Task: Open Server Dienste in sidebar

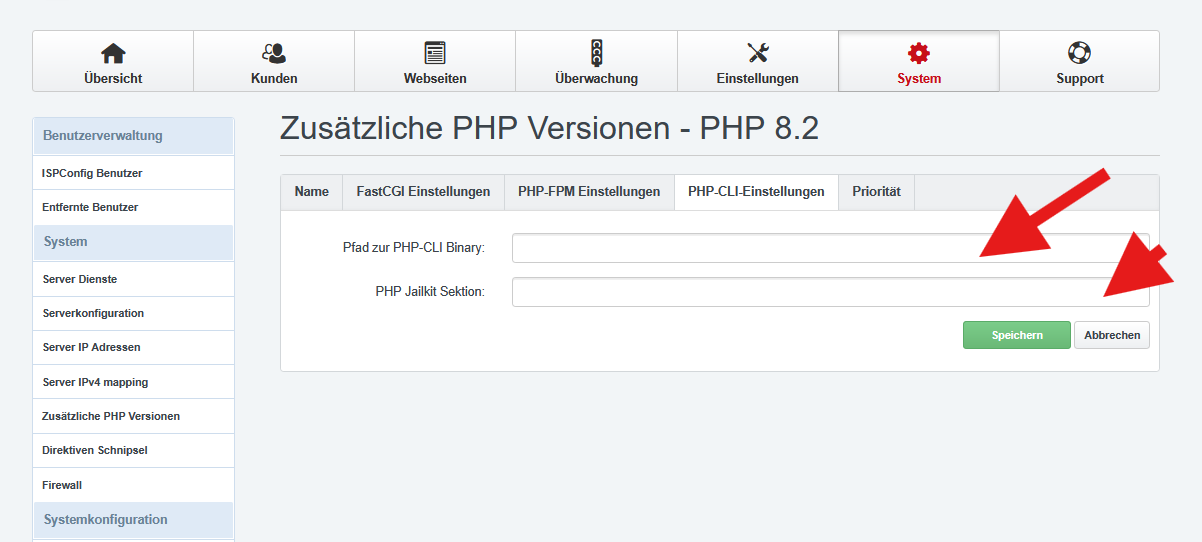Action: pos(134,279)
